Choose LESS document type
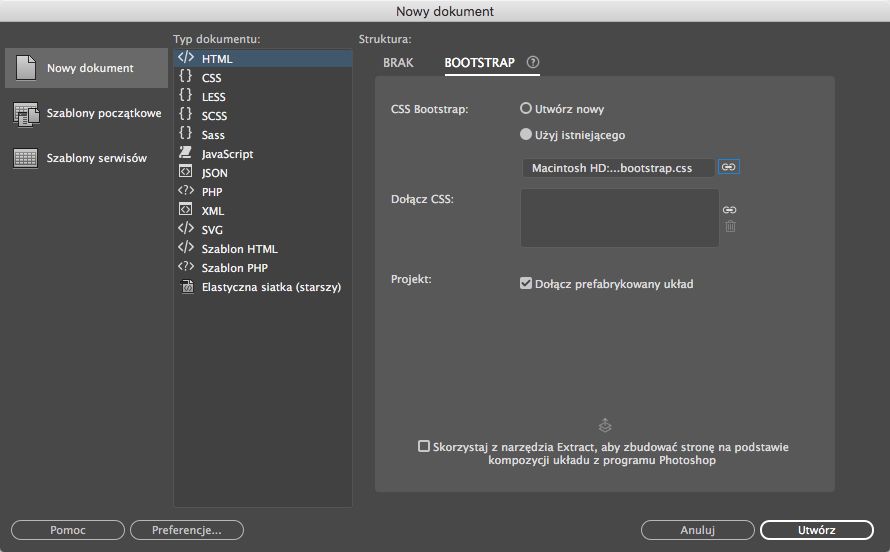Screen dimensions: 890x552 click(x=263, y=96)
